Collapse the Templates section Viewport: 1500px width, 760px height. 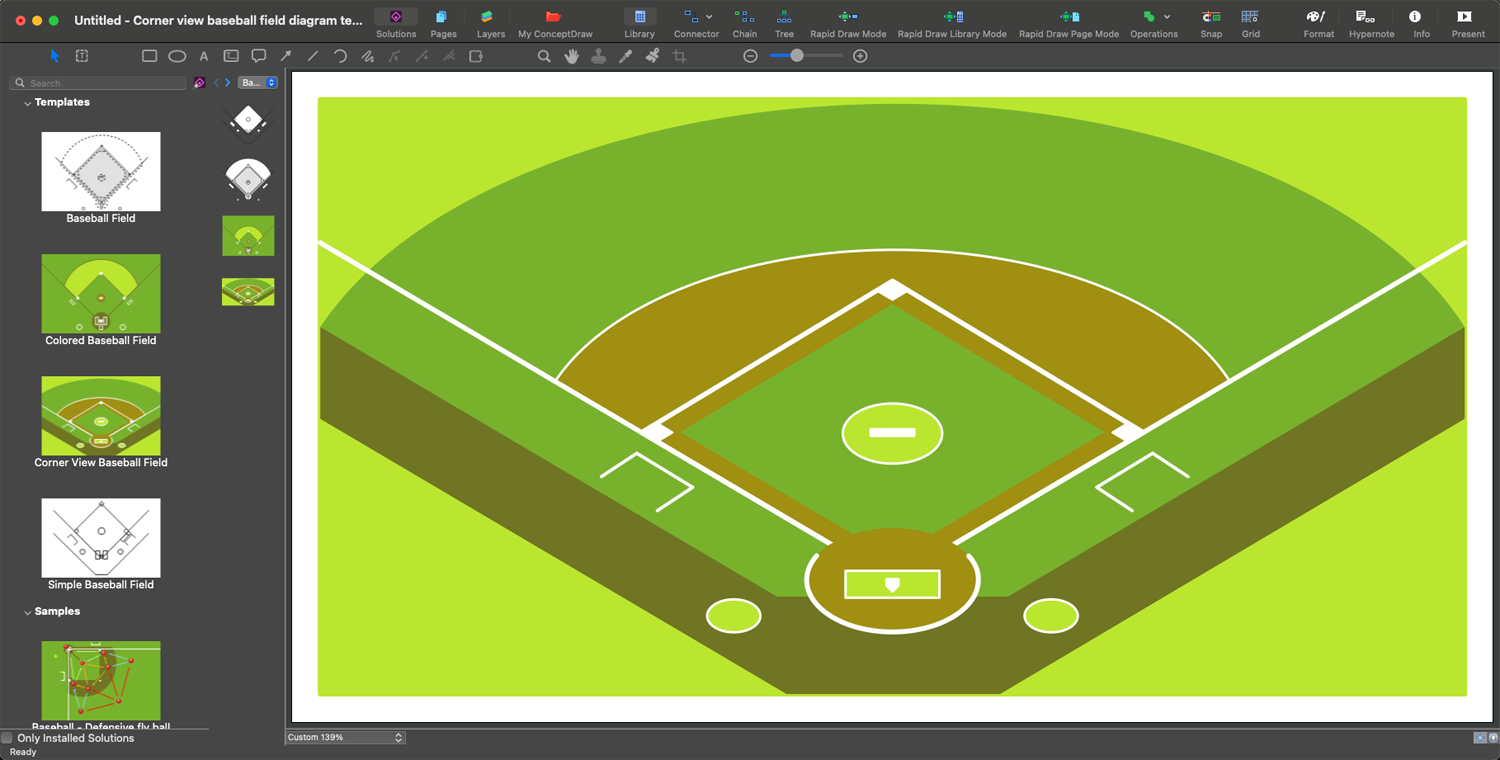(27, 103)
